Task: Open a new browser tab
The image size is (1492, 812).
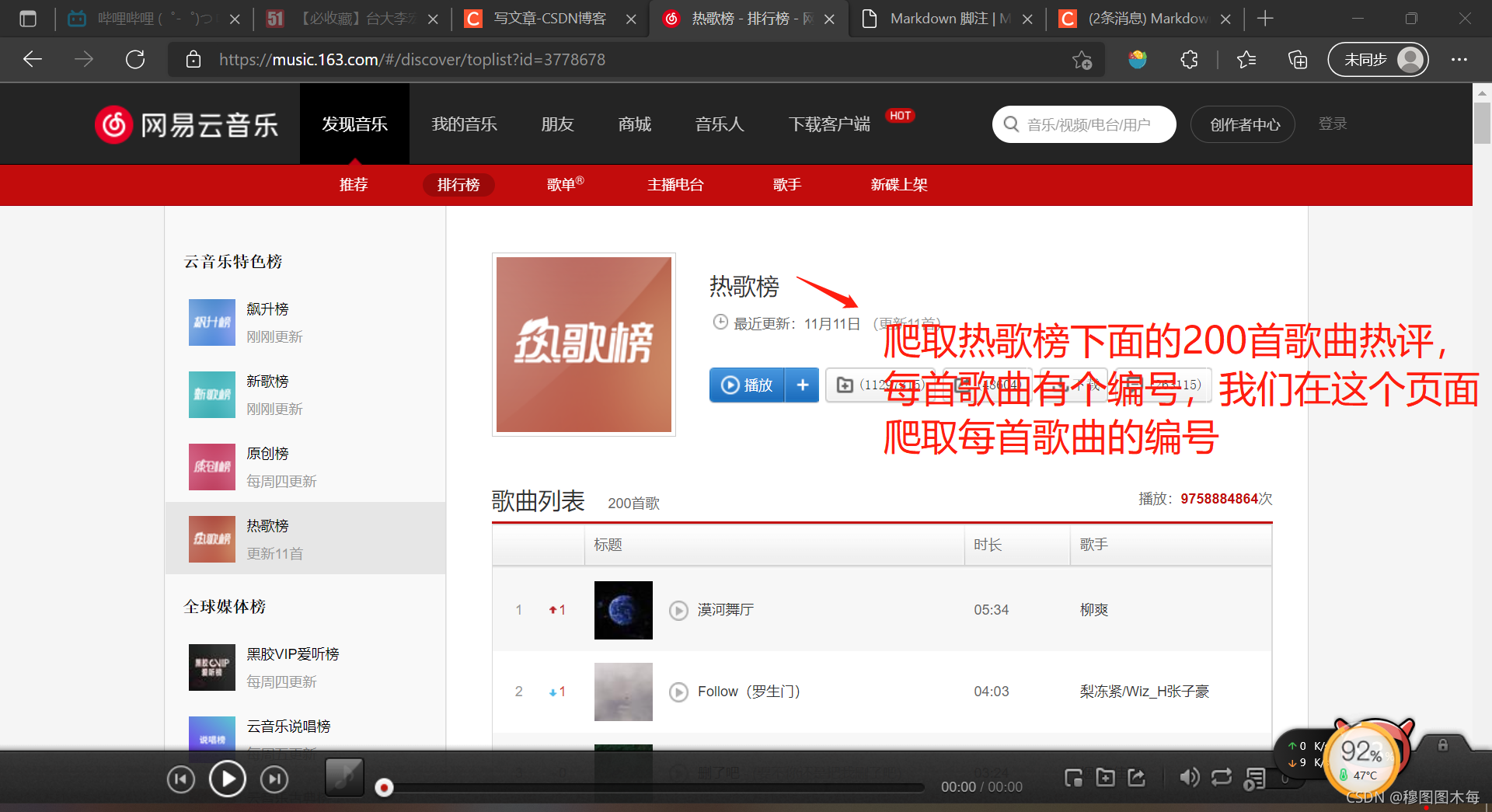Action: 1265,19
